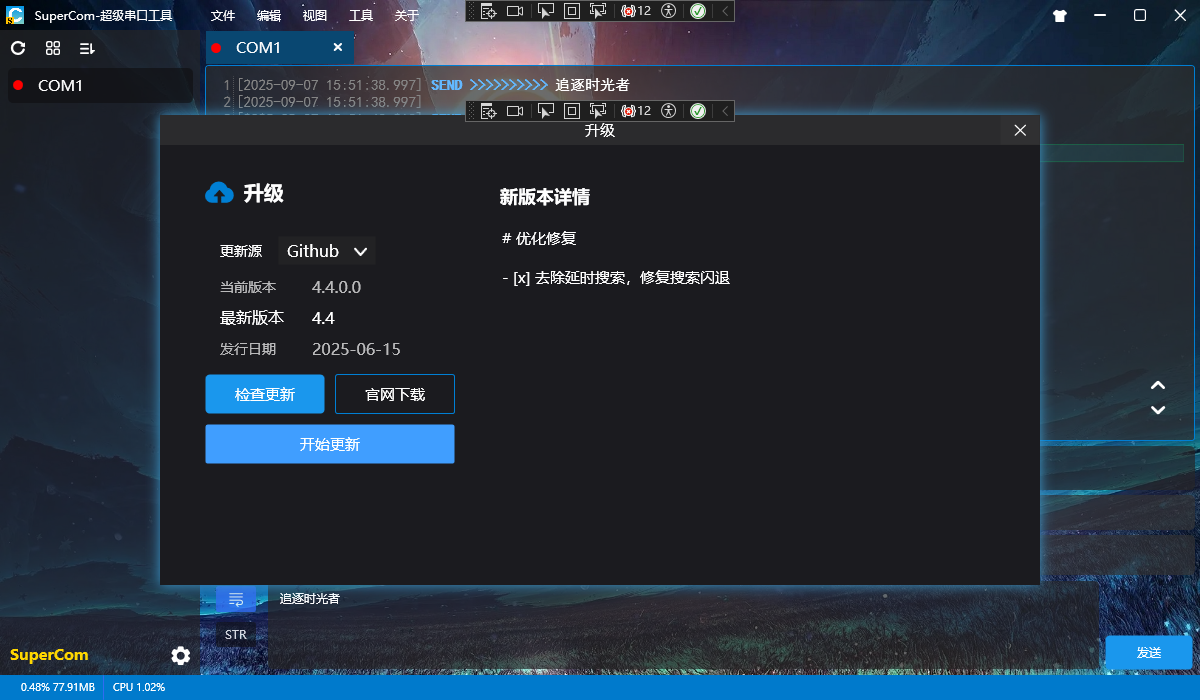Click green checkmark Hot Reload icon in topmost debug toolbar
This screenshot has width=1200, height=700.
(x=698, y=11)
